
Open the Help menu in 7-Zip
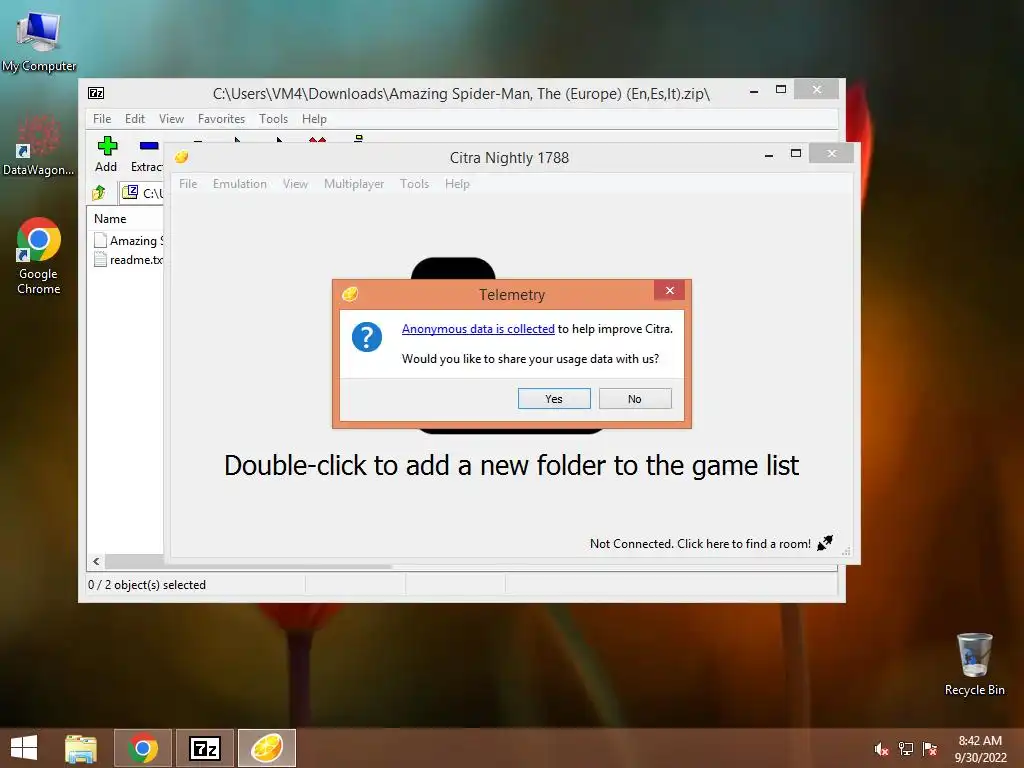pos(314,119)
